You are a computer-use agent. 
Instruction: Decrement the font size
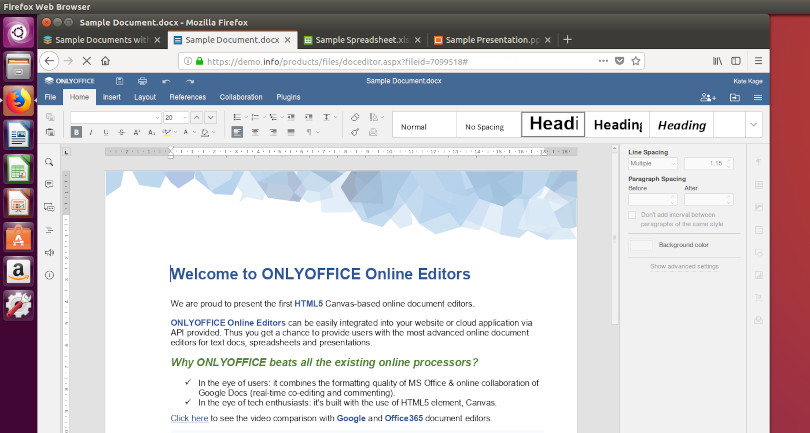click(x=211, y=118)
